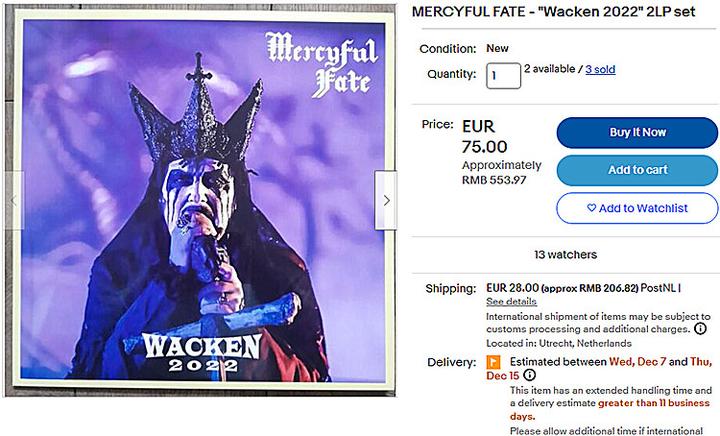The width and height of the screenshot is (720, 436).
Task: Click the previous image arrow on the album photo
Action: click(x=14, y=200)
